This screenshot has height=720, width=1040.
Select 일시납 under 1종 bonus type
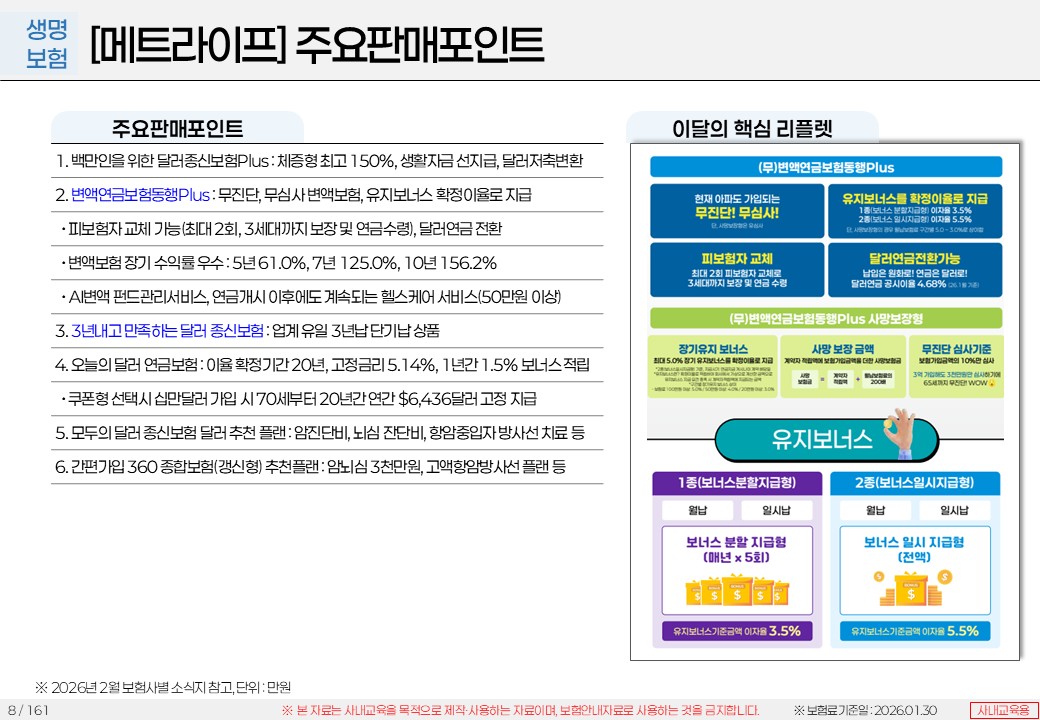click(774, 510)
